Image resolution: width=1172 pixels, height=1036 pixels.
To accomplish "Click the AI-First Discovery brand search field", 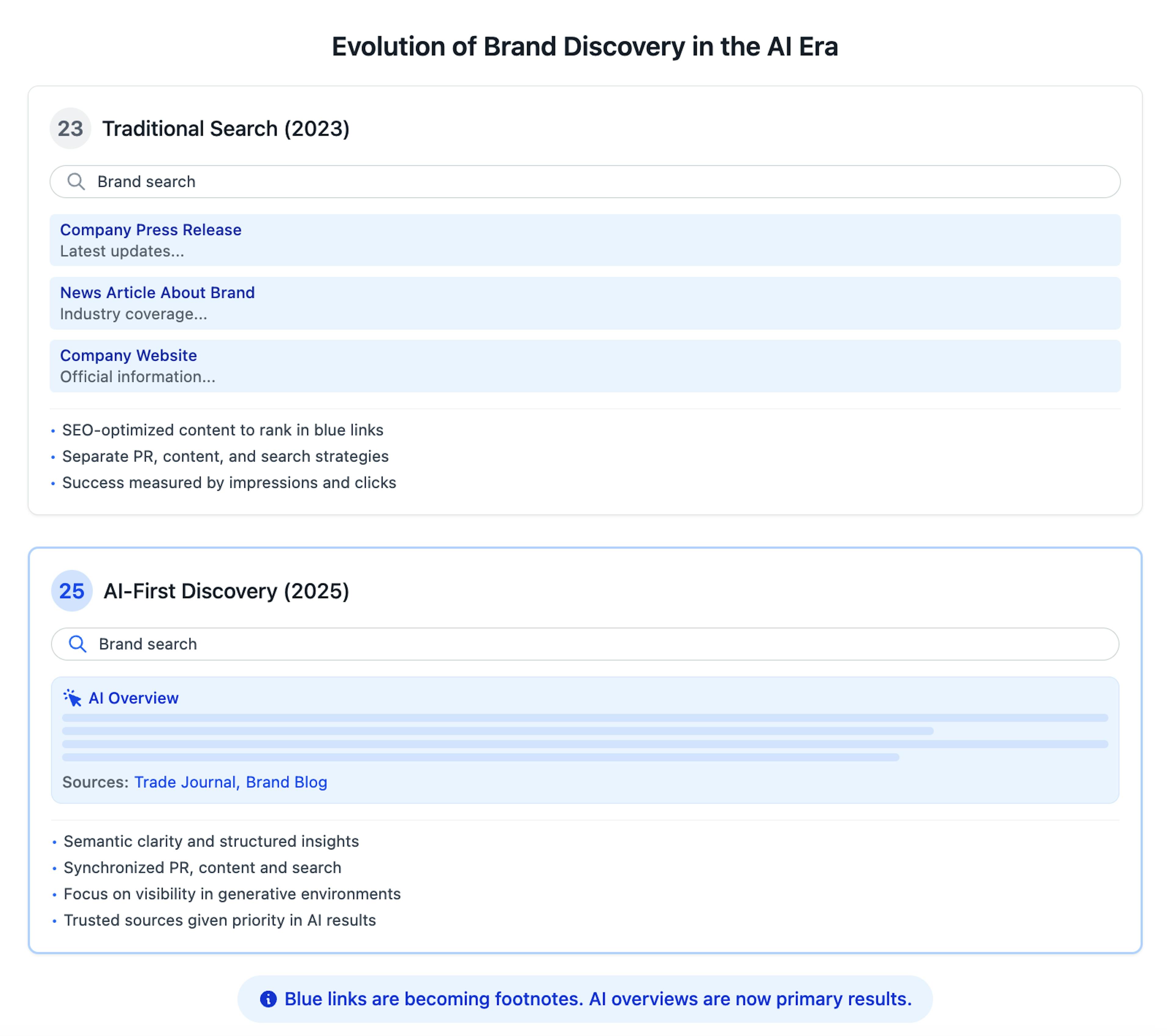I will point(585,644).
